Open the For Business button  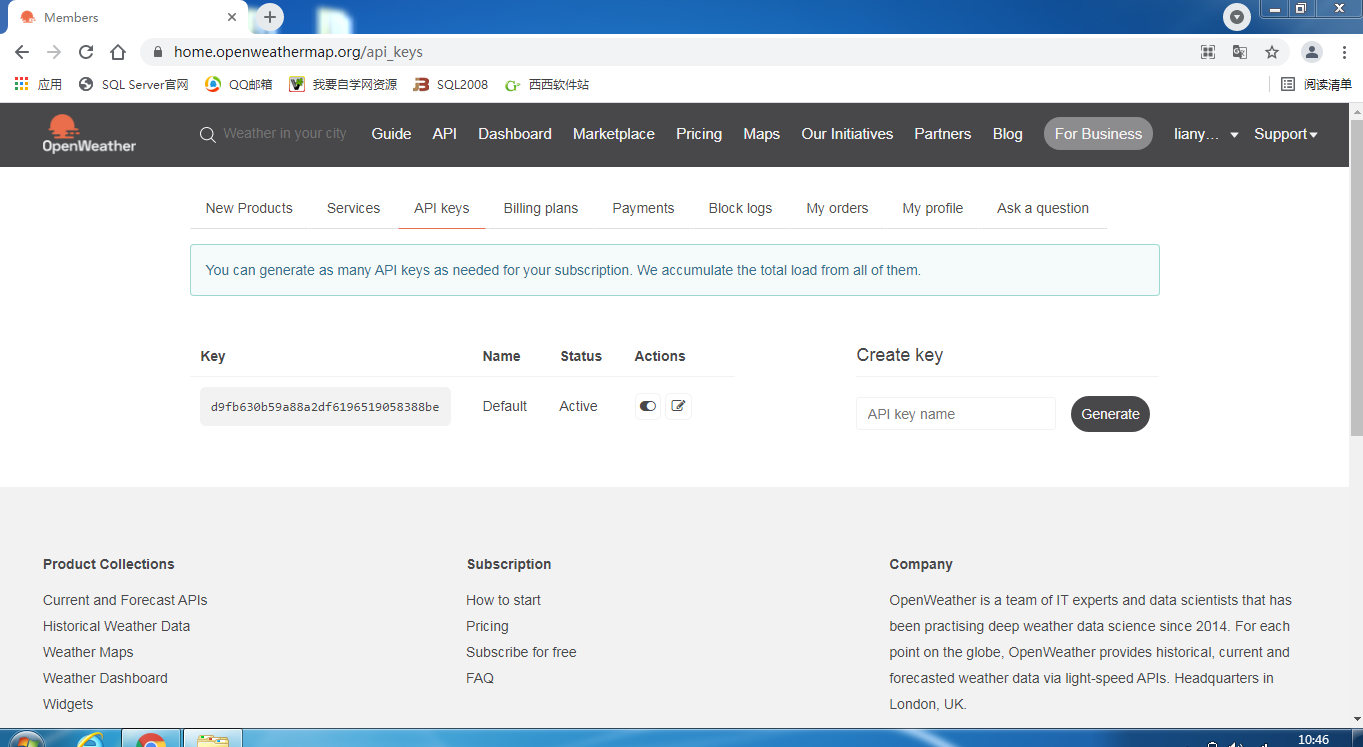(1098, 134)
